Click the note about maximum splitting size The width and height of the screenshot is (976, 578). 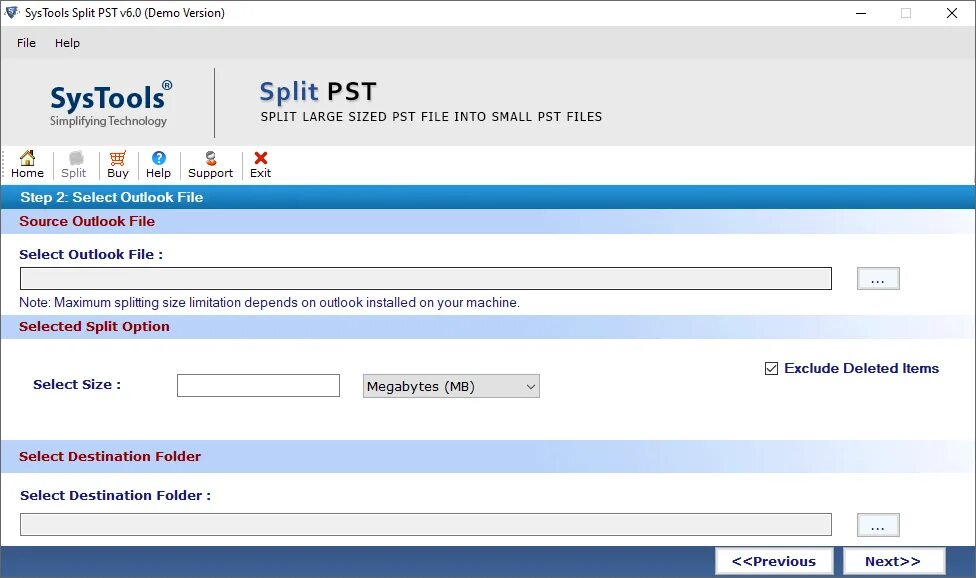(x=269, y=302)
